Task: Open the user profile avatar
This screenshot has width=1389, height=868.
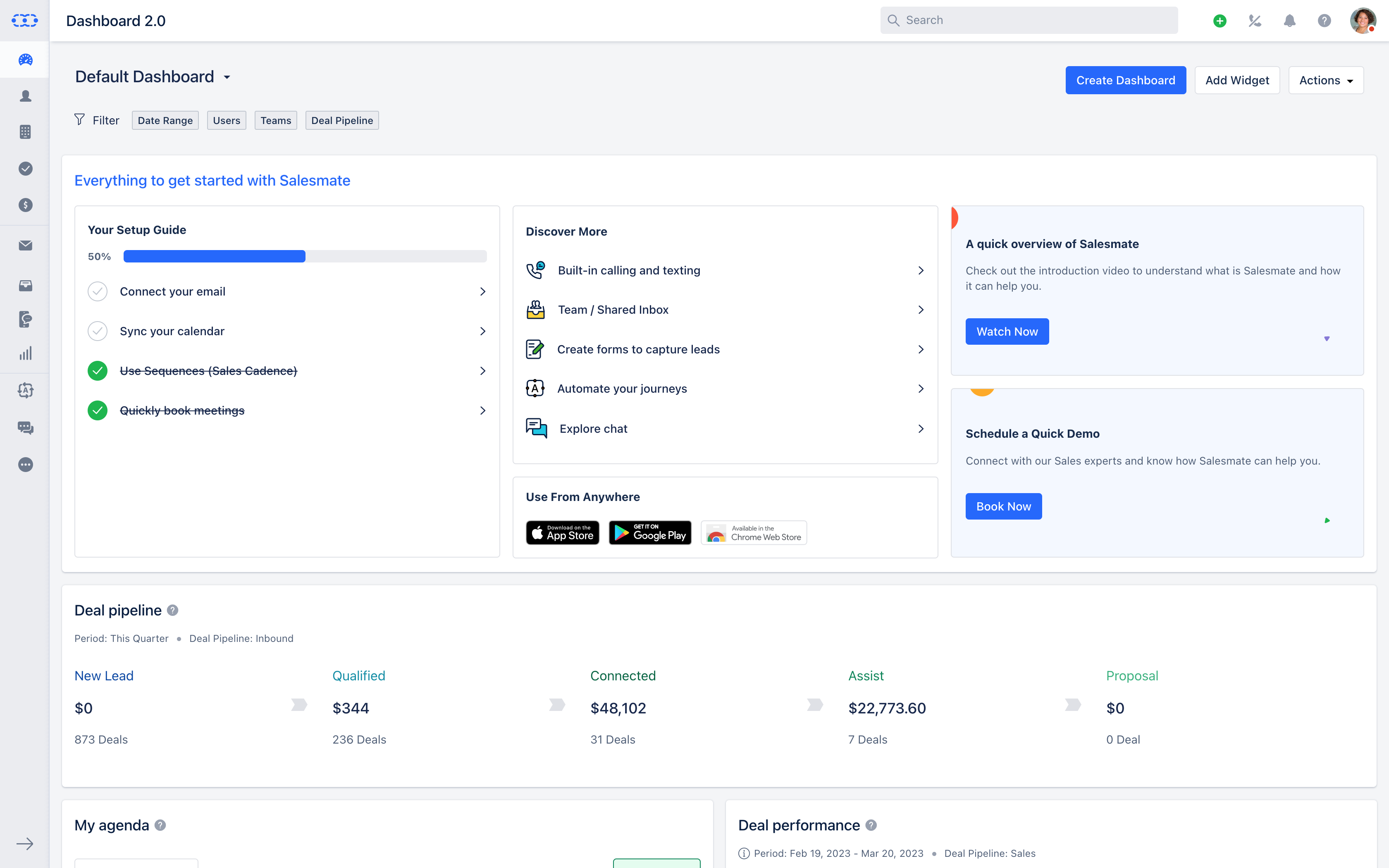Action: [1363, 21]
